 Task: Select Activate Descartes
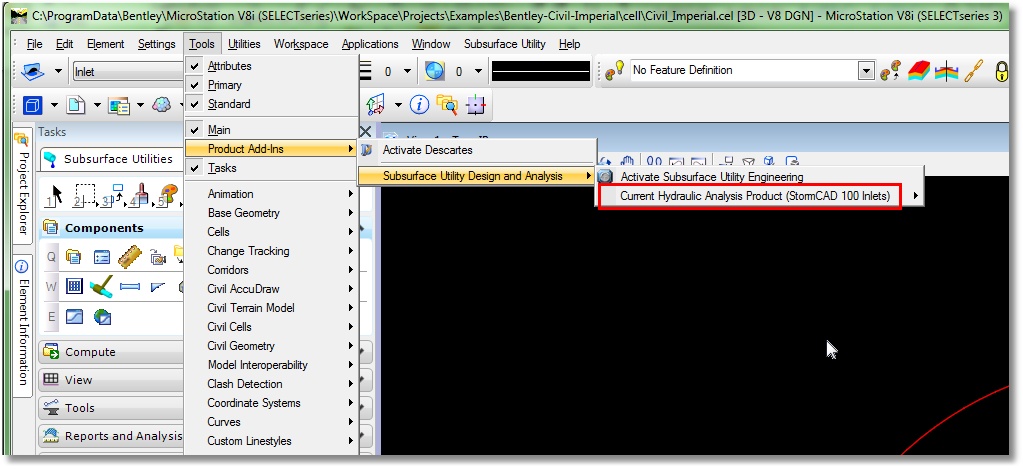[478, 150]
